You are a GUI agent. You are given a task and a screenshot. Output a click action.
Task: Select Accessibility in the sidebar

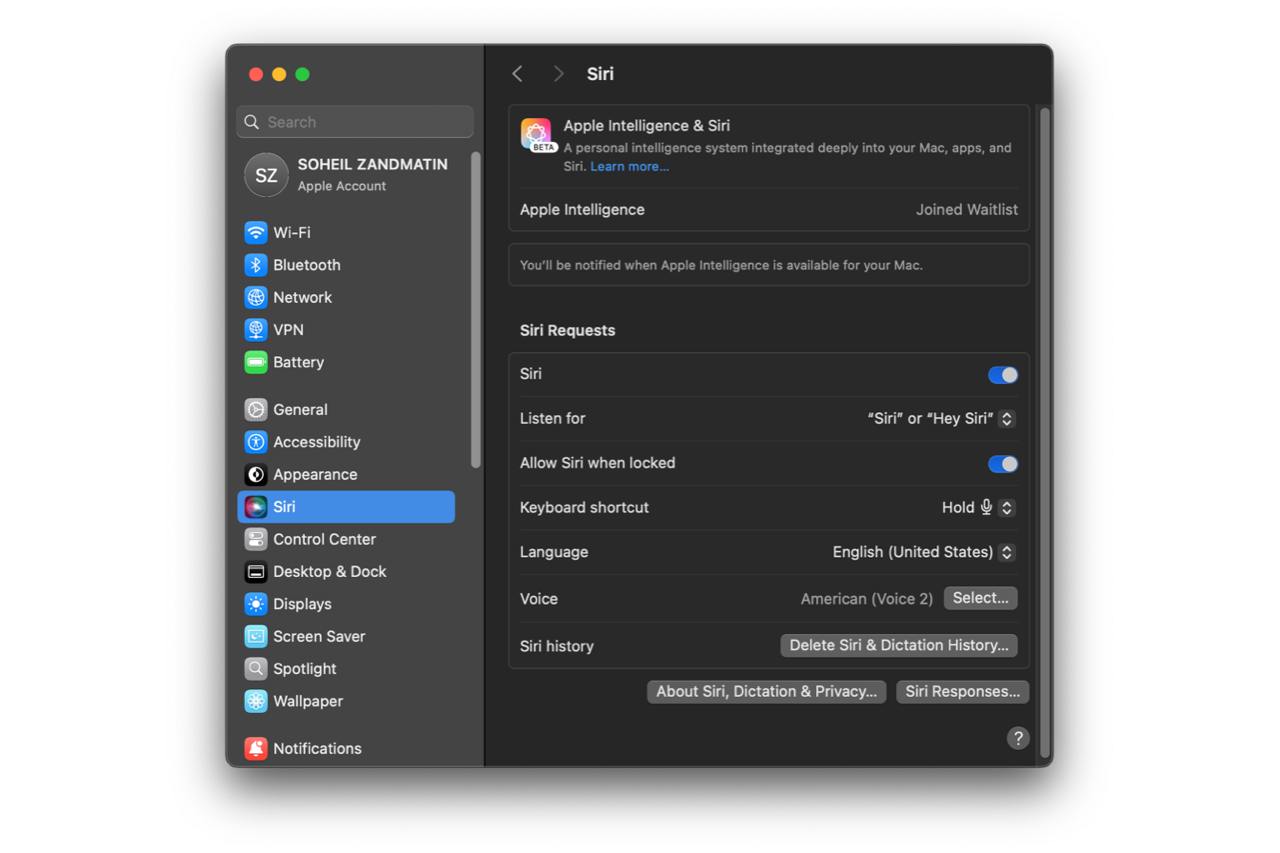coord(346,442)
